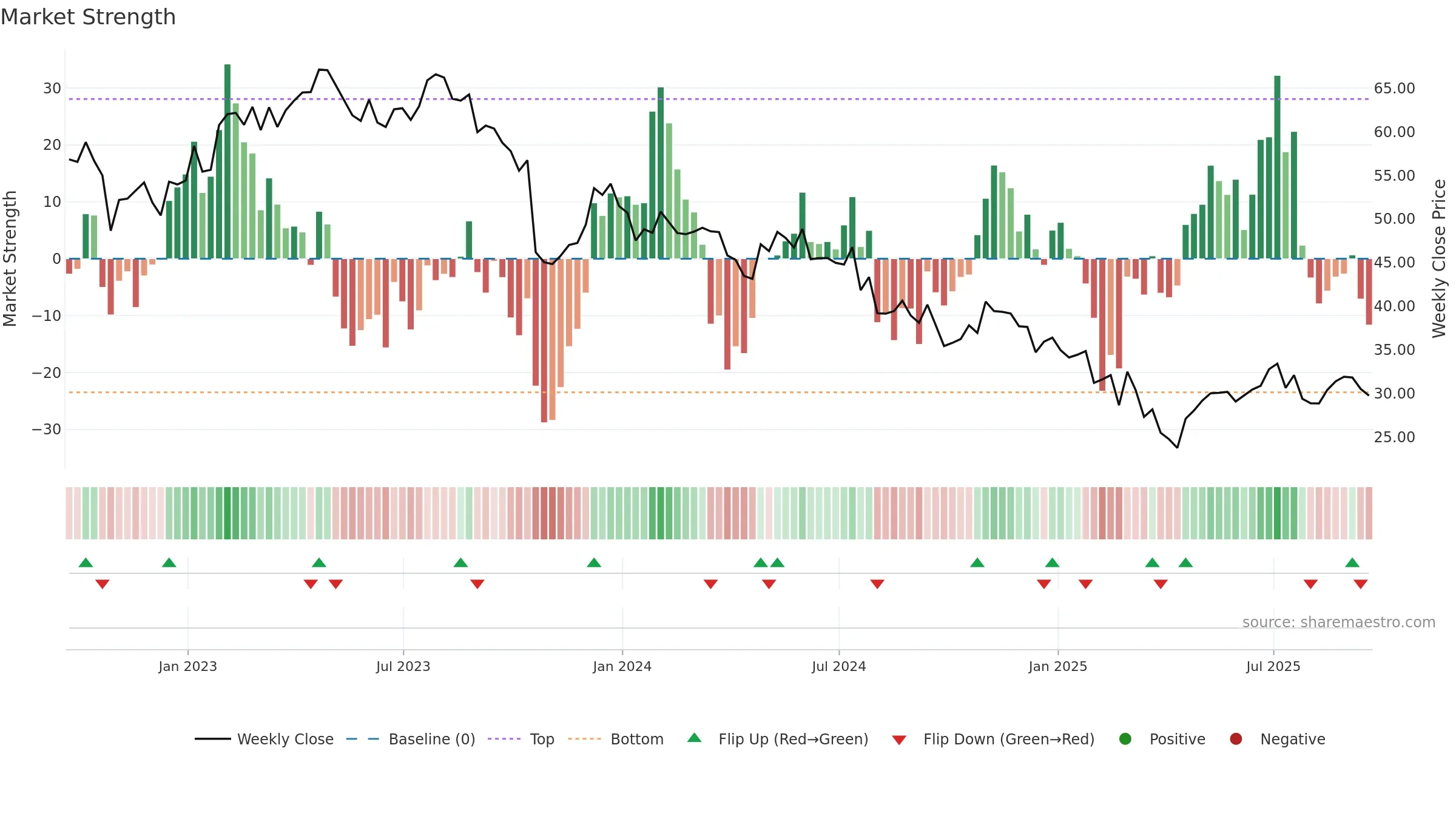This screenshot has width=1456, height=819.
Task: Click the purple dotted Top legend sample
Action: click(504, 739)
